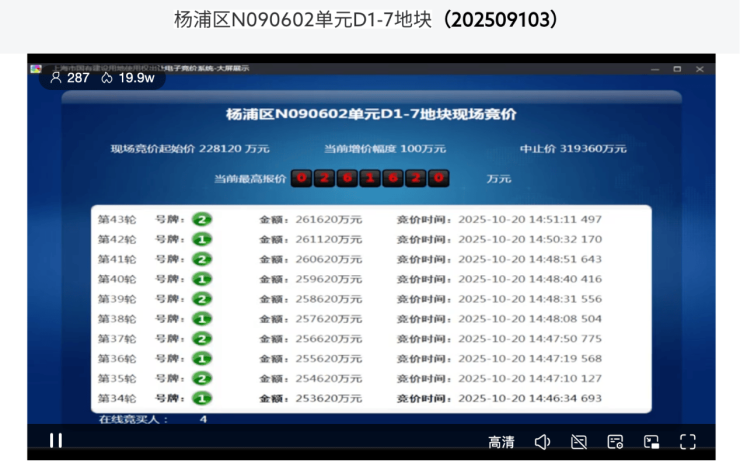The image size is (740, 466).
Task: Click amount 257620万元
Action: 329,319
